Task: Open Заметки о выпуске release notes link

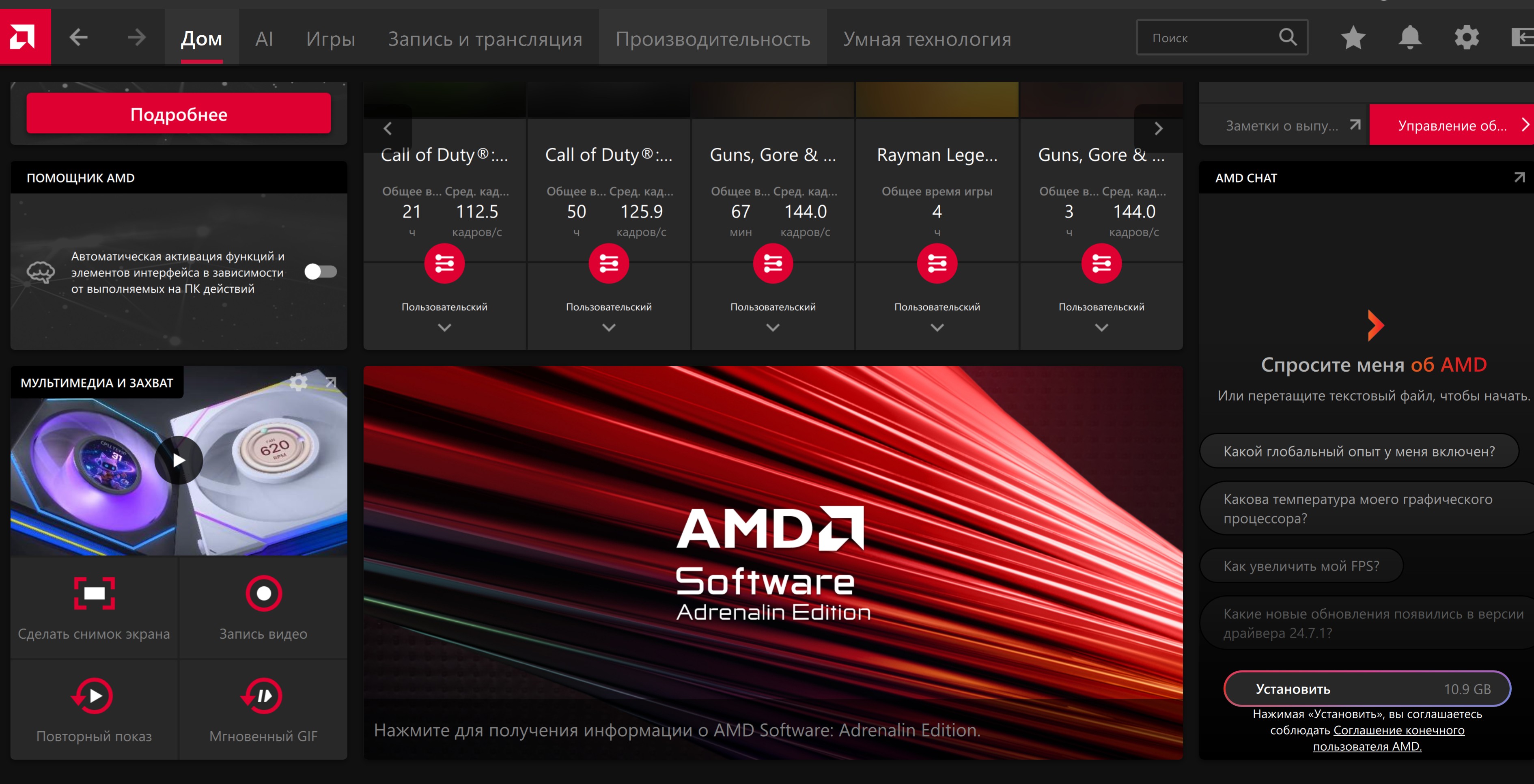Action: (1284, 125)
